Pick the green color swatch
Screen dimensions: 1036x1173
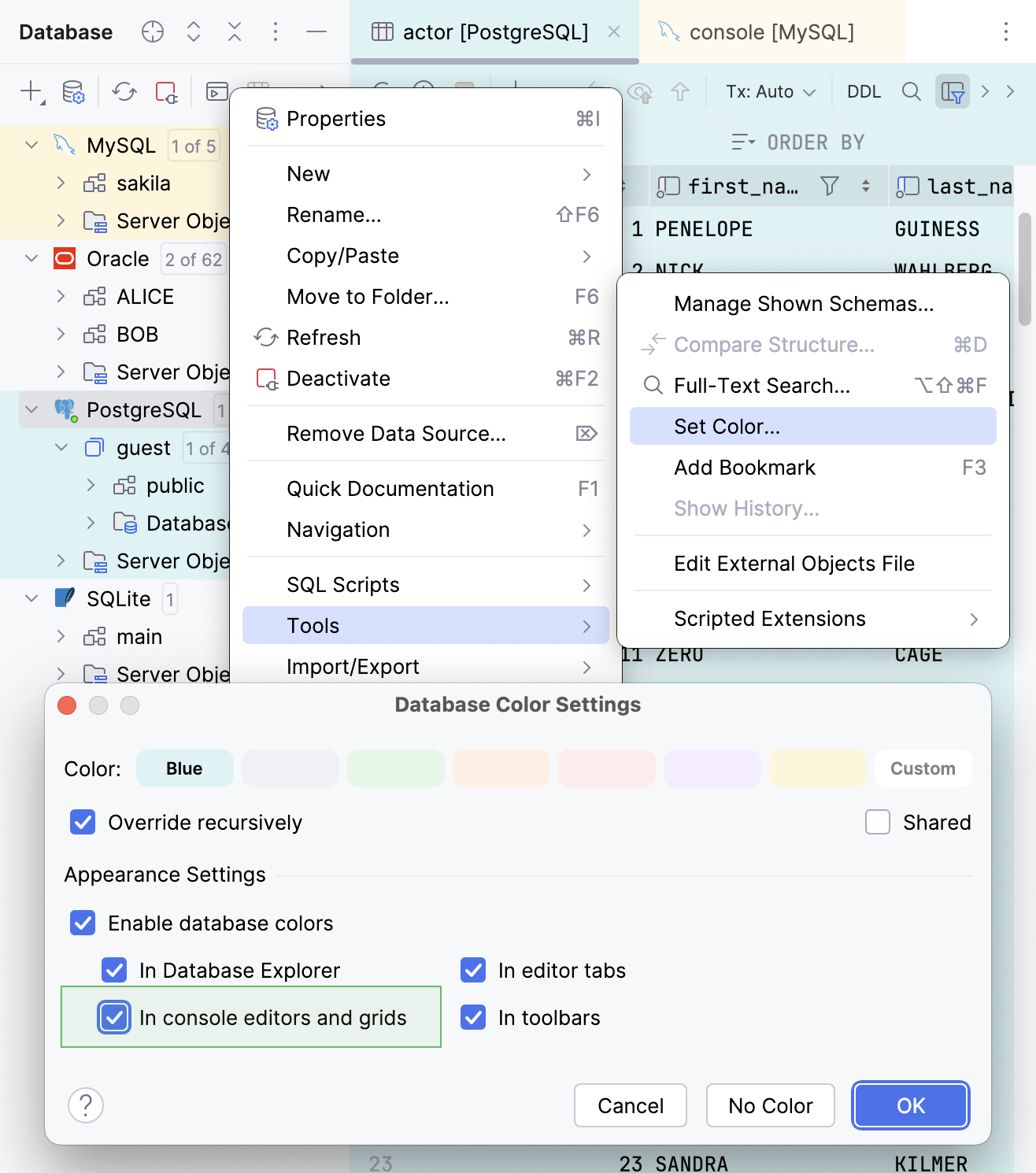click(x=395, y=768)
